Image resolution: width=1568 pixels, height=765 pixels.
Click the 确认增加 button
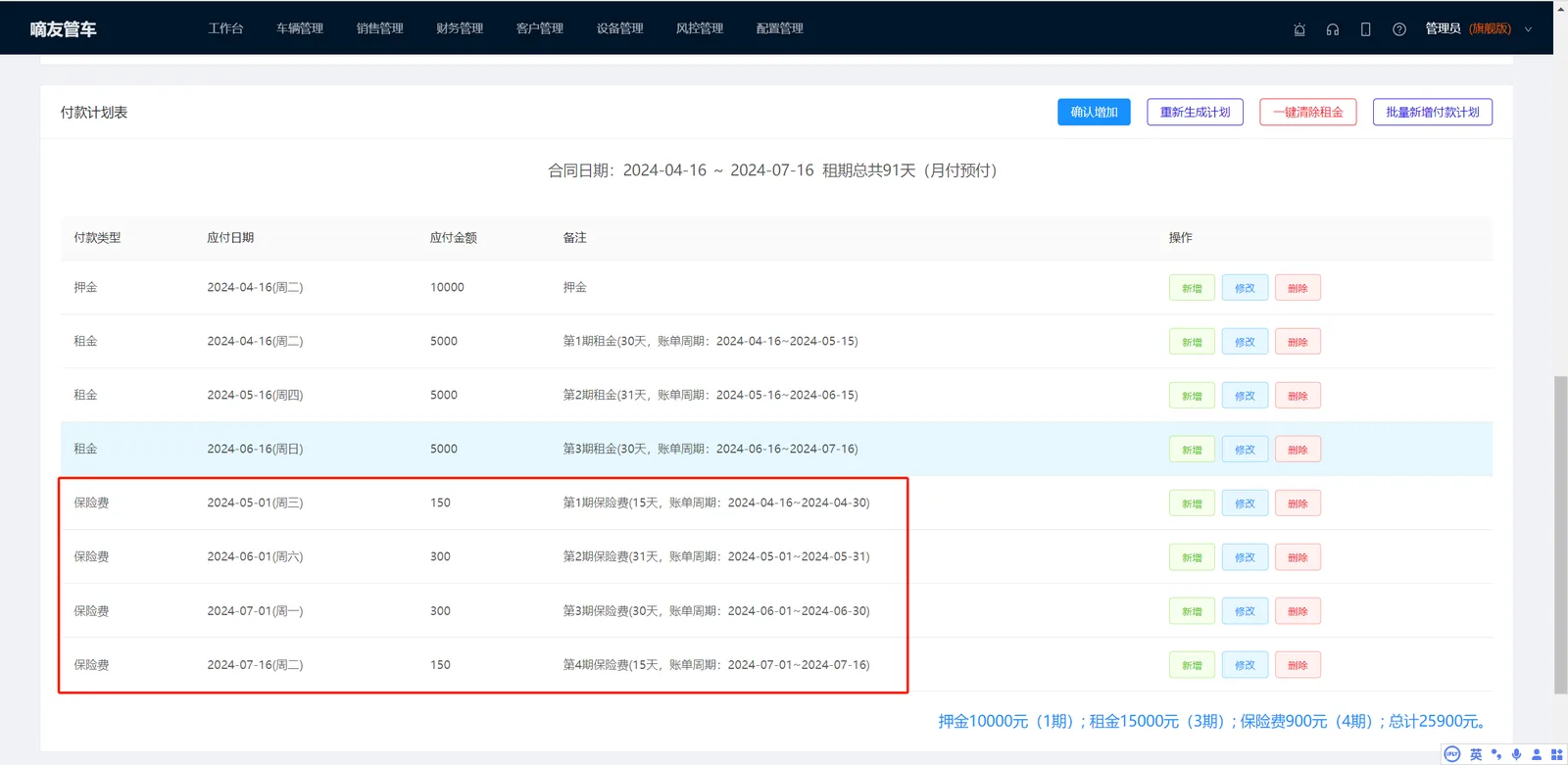click(x=1094, y=113)
